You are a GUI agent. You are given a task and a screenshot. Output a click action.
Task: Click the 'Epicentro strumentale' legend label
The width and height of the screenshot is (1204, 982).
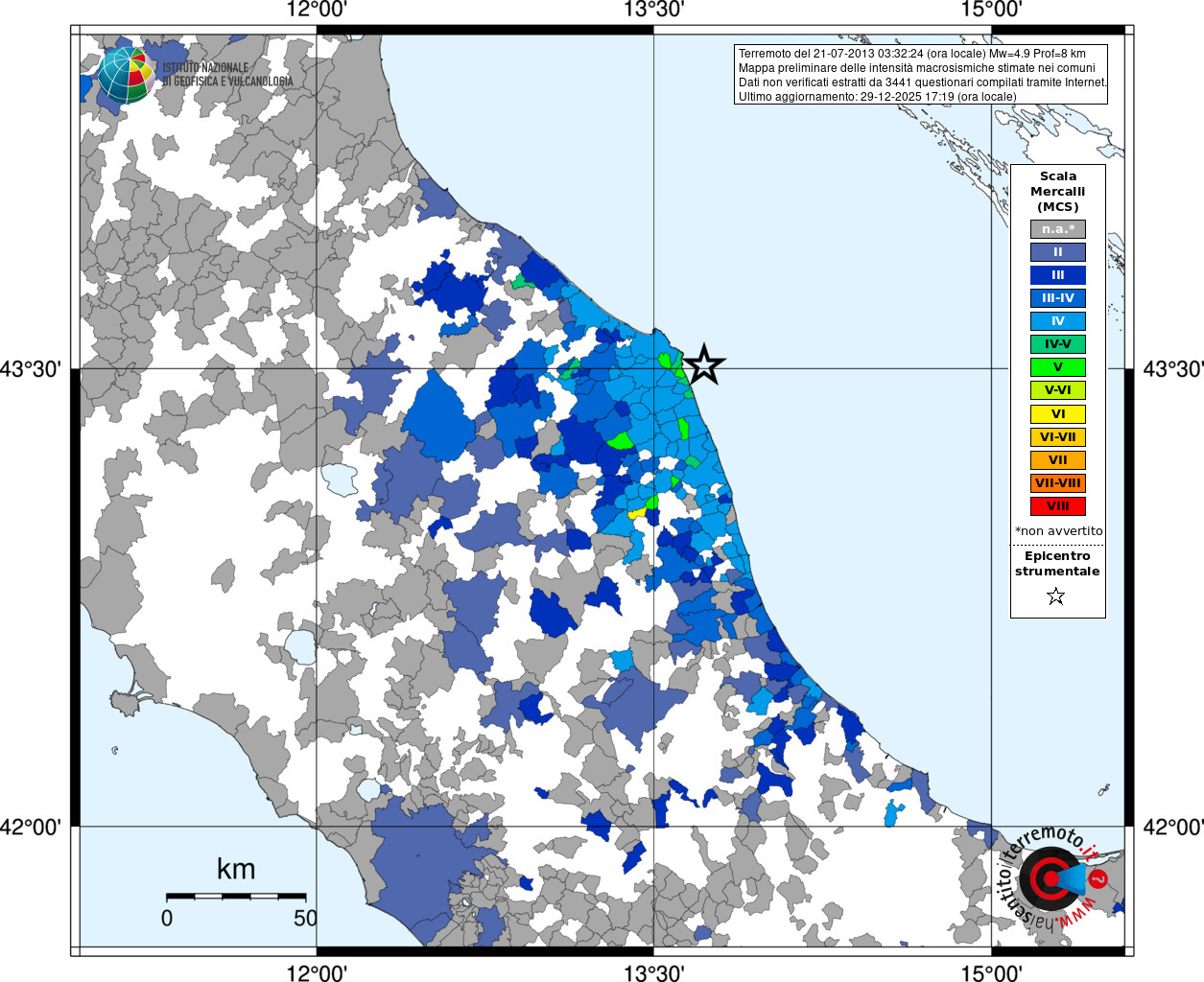[1057, 564]
